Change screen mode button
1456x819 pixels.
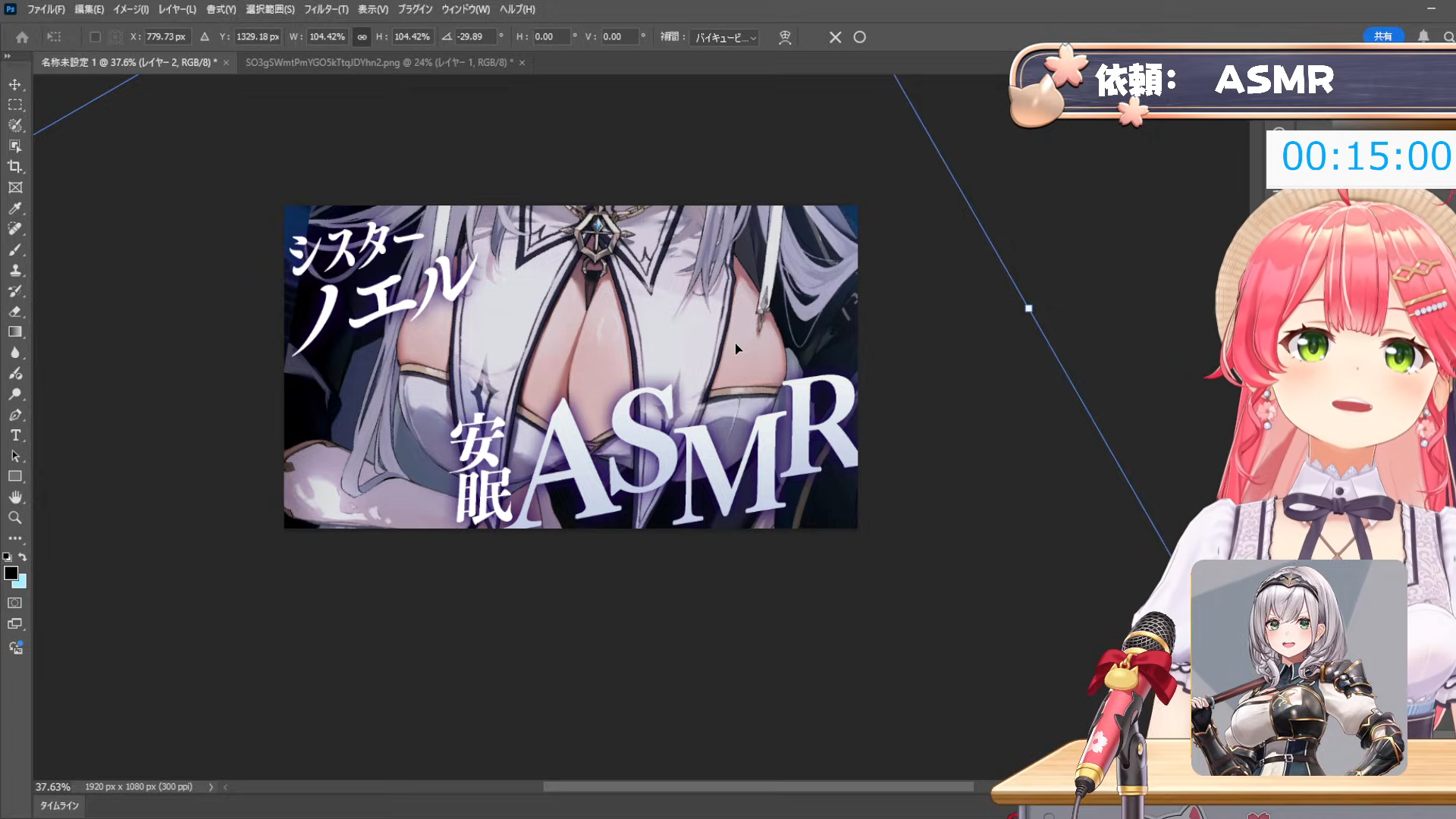[x=15, y=624]
